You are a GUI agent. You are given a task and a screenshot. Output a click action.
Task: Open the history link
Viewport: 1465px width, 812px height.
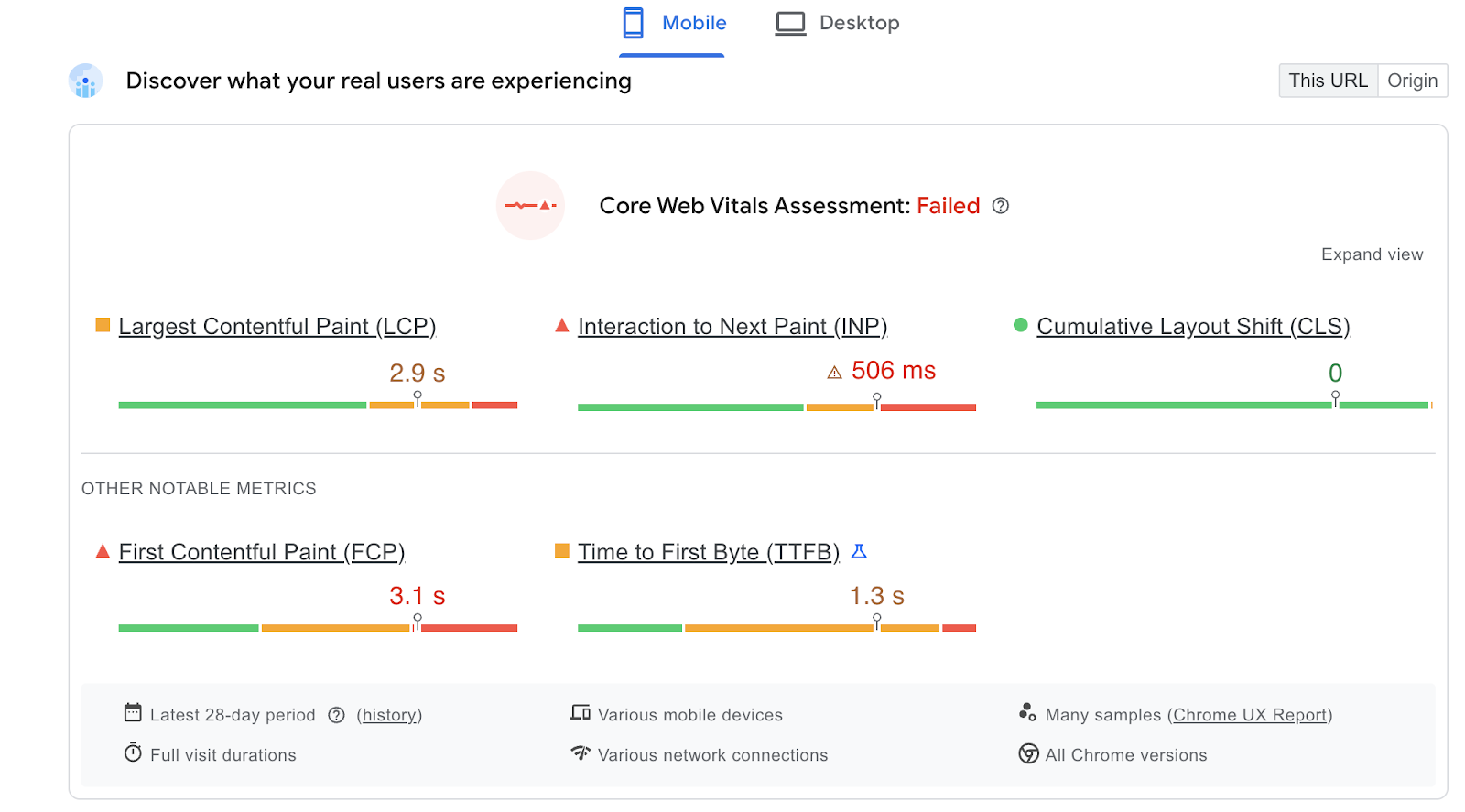pyautogui.click(x=389, y=715)
